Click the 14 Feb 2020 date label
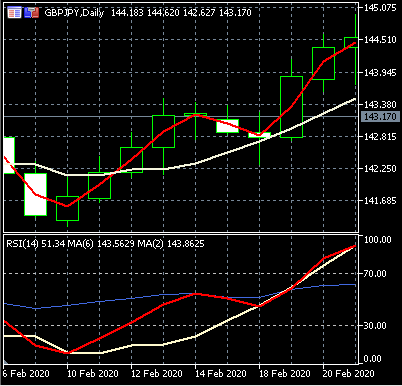402x386 pixels. [x=221, y=374]
